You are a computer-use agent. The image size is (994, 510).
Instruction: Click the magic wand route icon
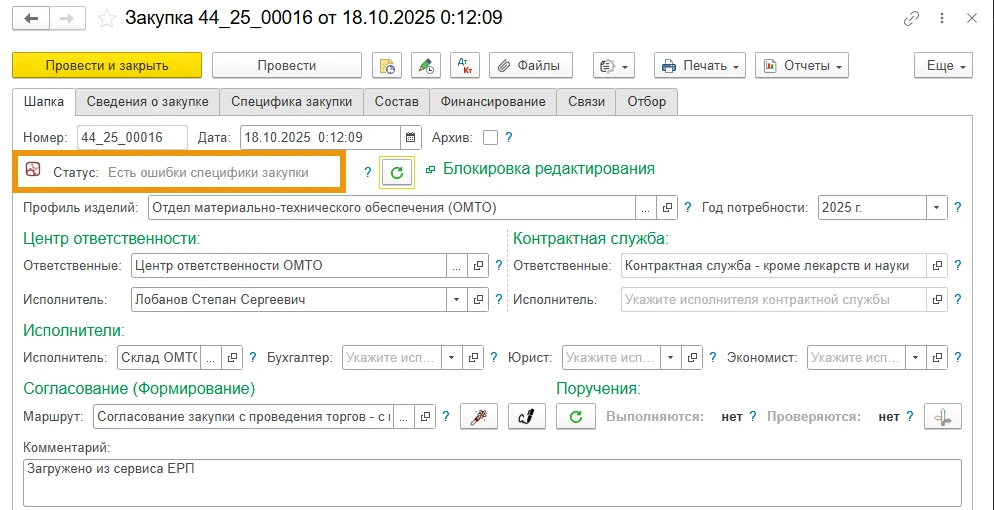pyautogui.click(x=479, y=416)
